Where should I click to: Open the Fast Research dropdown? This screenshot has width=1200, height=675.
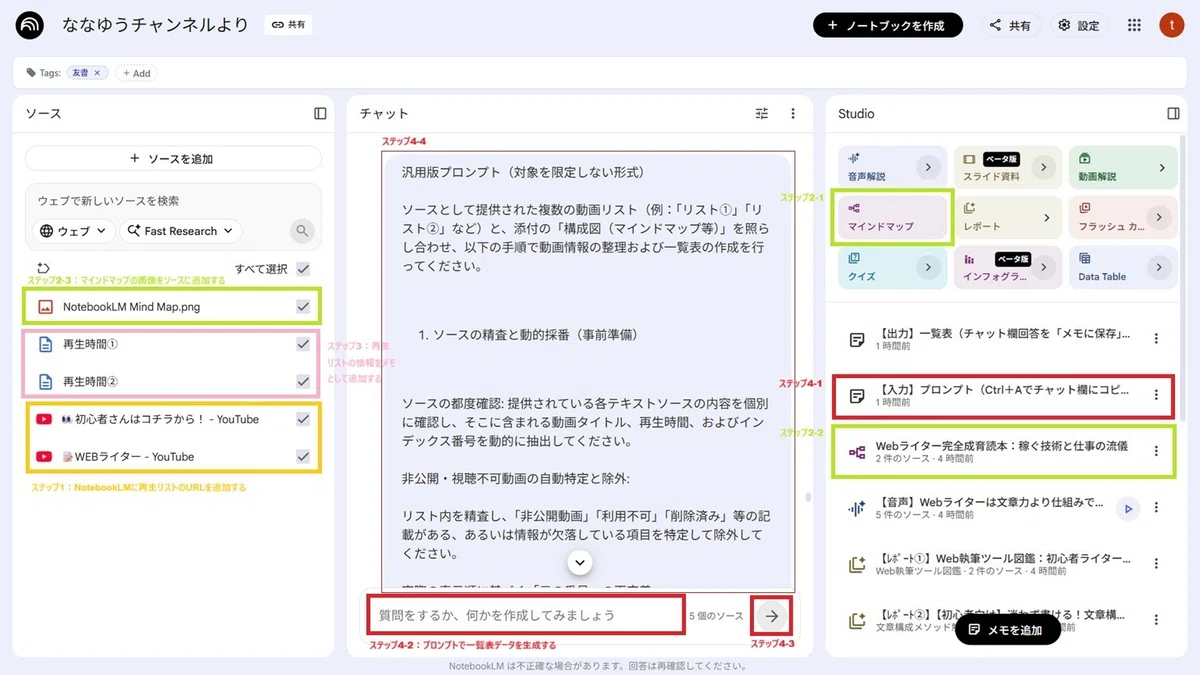181,231
